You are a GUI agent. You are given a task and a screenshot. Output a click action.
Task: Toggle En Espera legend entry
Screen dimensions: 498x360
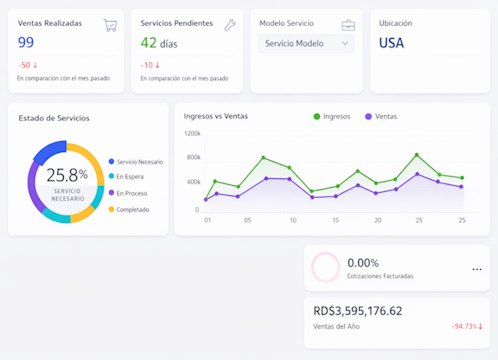pyautogui.click(x=126, y=176)
